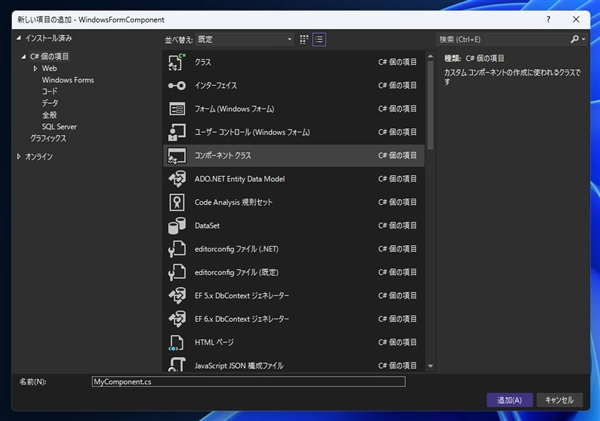
Task: Open the dialog help question mark
Action: (x=548, y=20)
